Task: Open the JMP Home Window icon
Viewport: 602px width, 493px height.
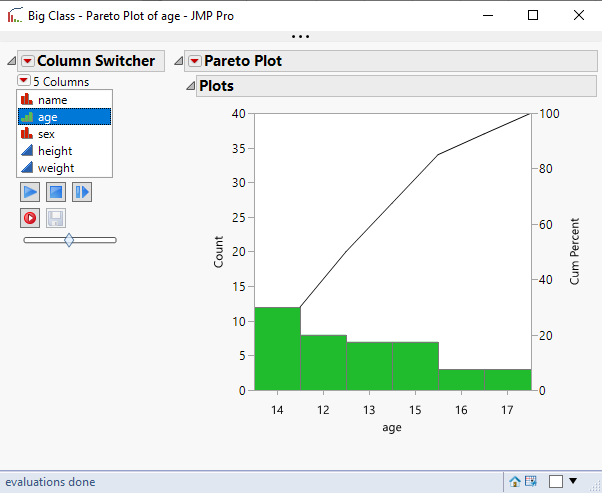Action: [515, 481]
